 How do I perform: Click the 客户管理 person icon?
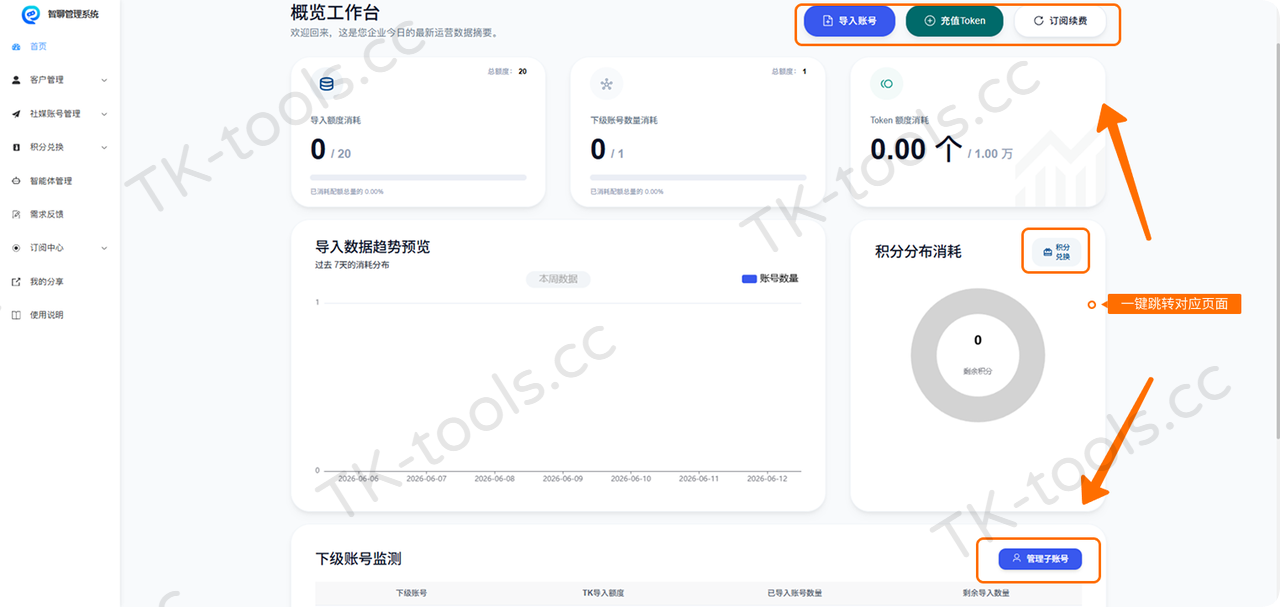pos(16,80)
